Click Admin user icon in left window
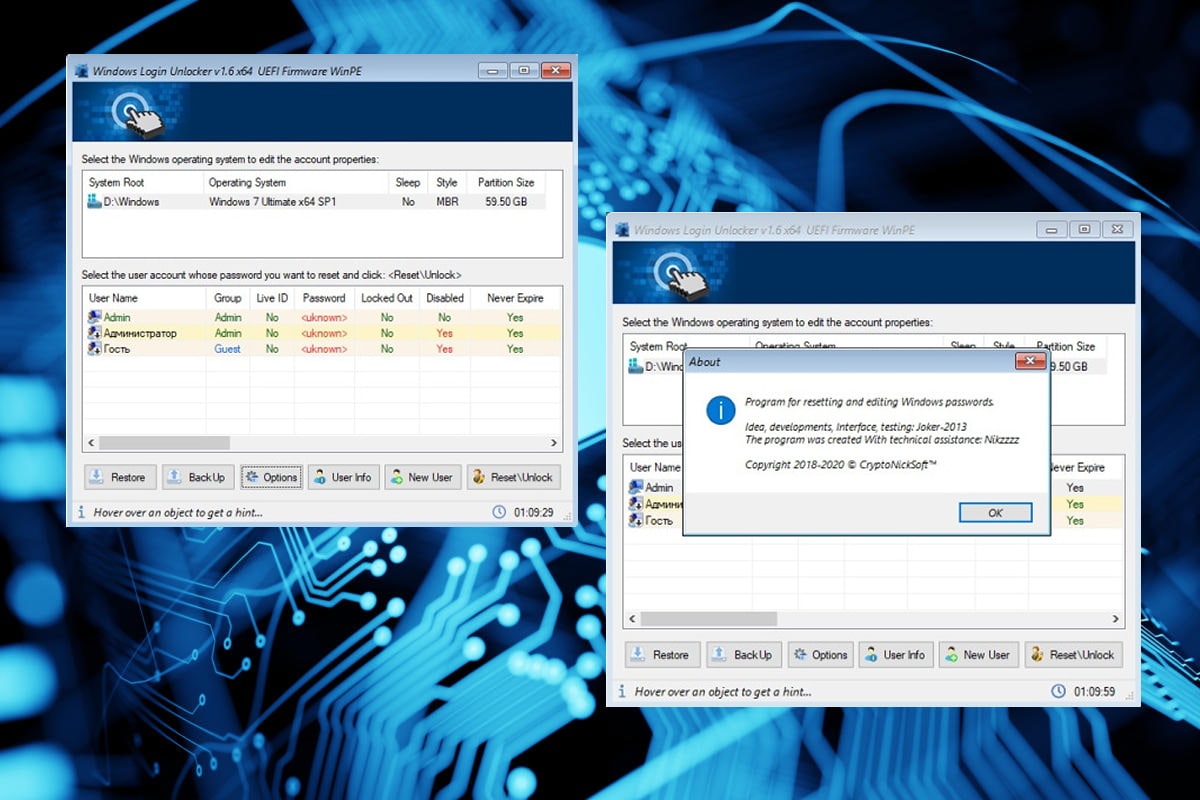This screenshot has width=1200, height=800. (x=95, y=317)
